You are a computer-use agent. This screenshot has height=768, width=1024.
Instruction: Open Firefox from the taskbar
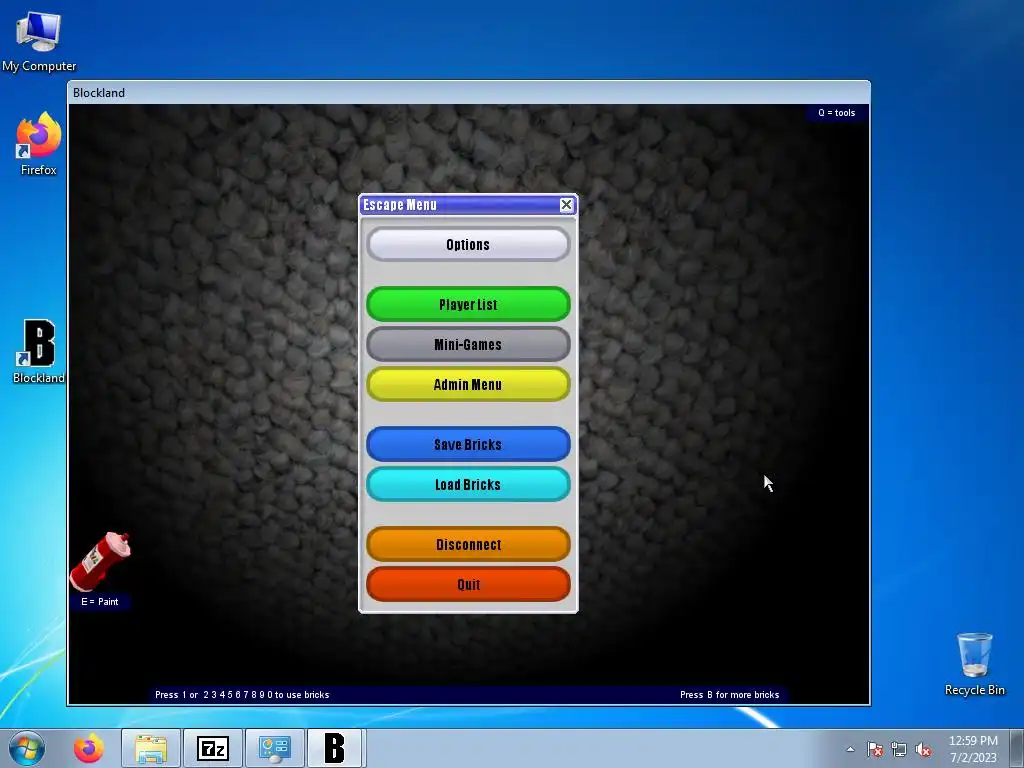[88, 748]
